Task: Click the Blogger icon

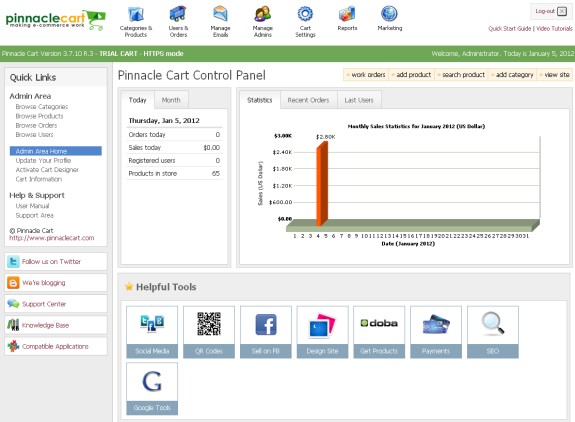Action: coord(13,283)
